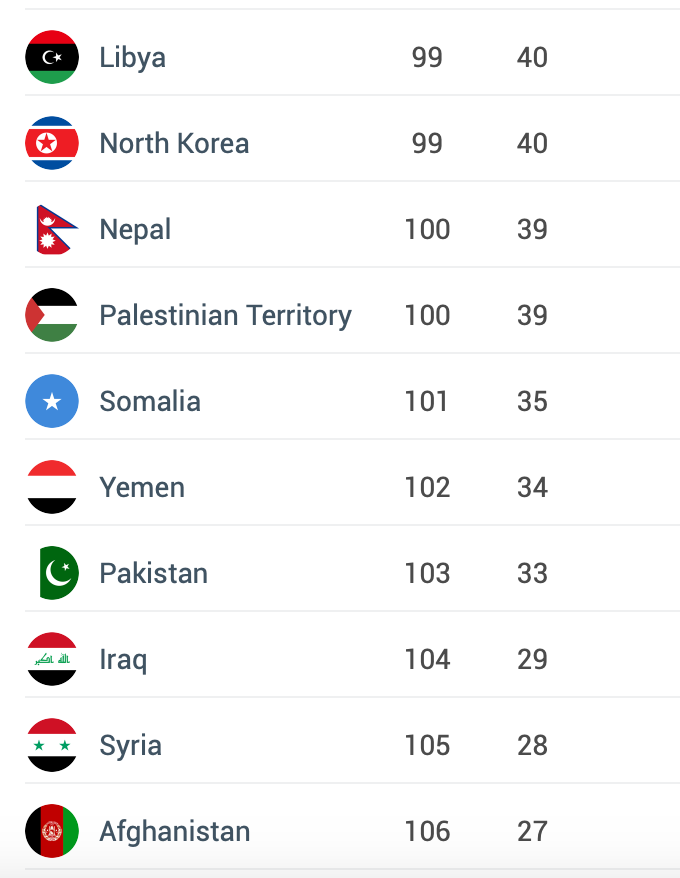
Task: Select the Somalia country name
Action: tap(150, 401)
